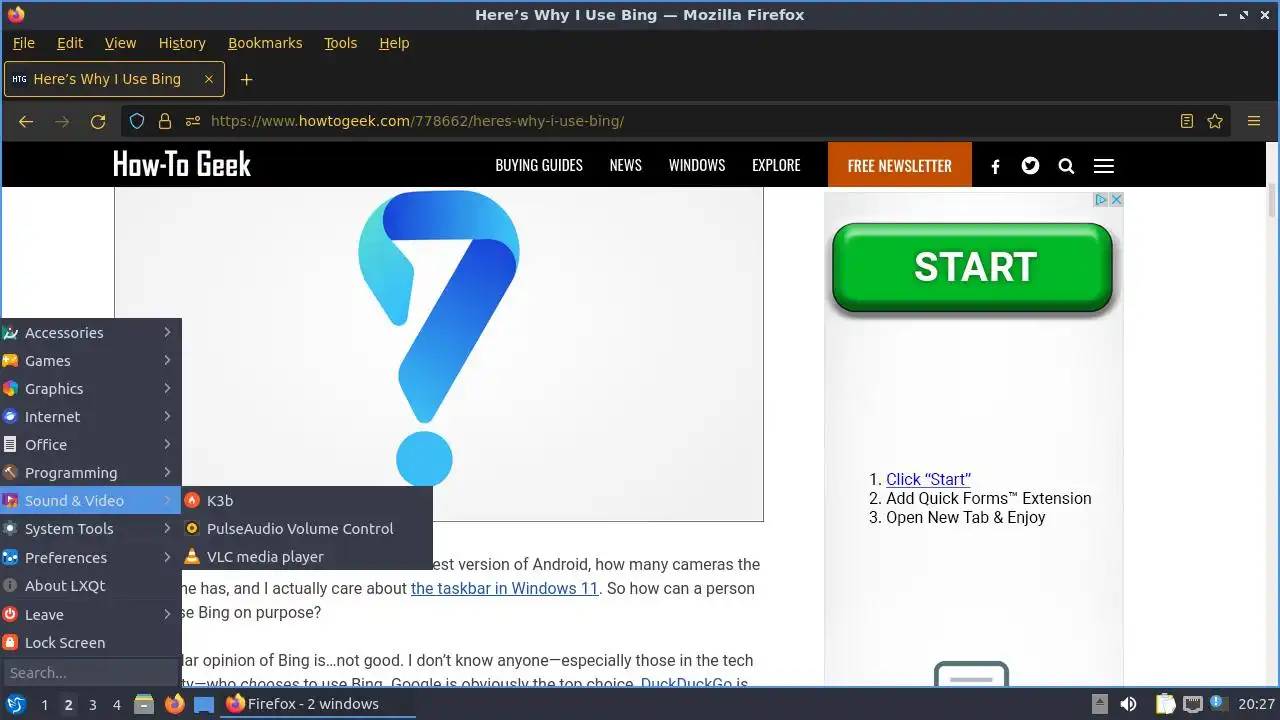Open the Bookmarks menu
This screenshot has width=1280, height=720.
coord(265,43)
